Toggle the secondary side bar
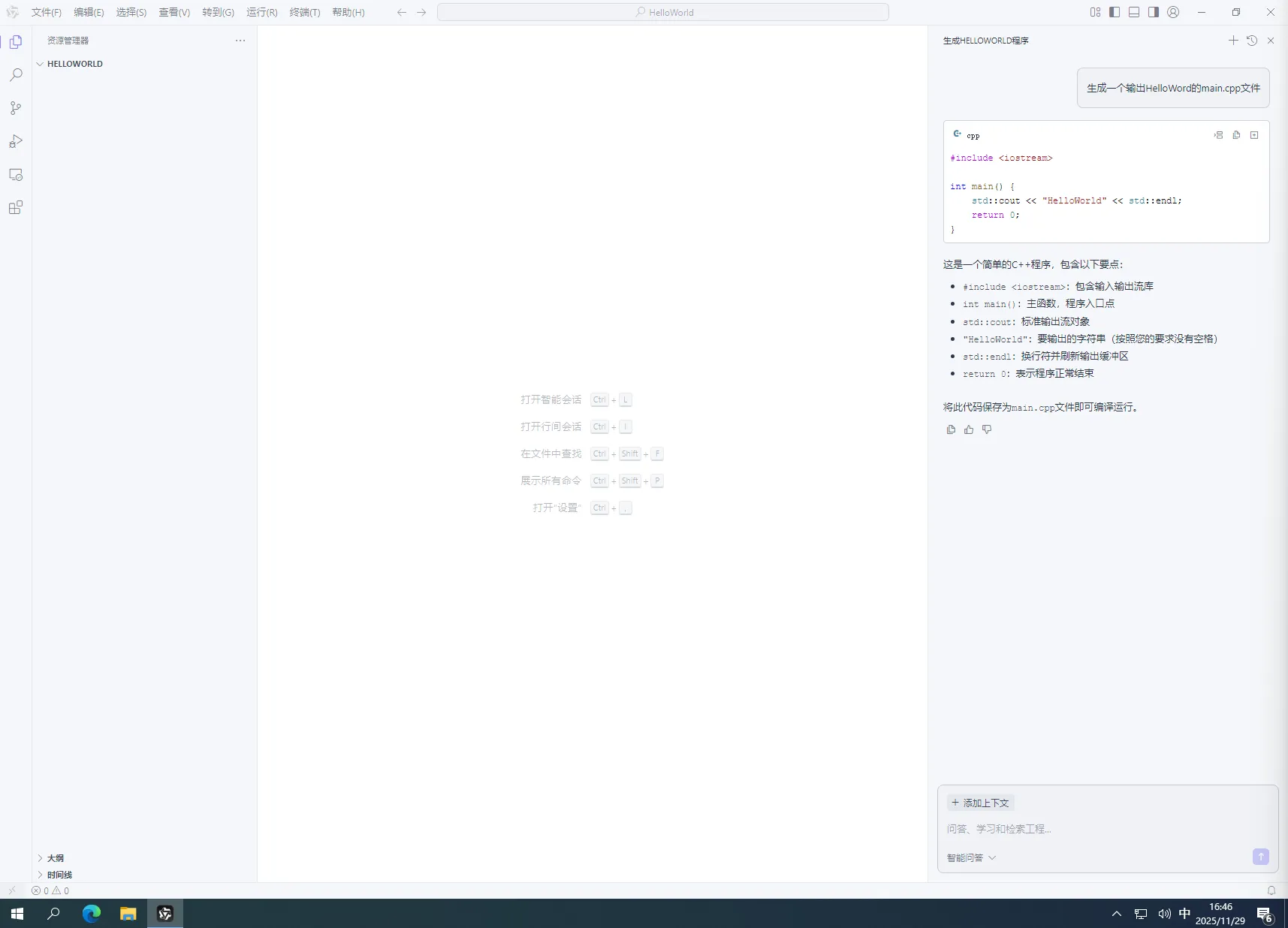 1154,12
